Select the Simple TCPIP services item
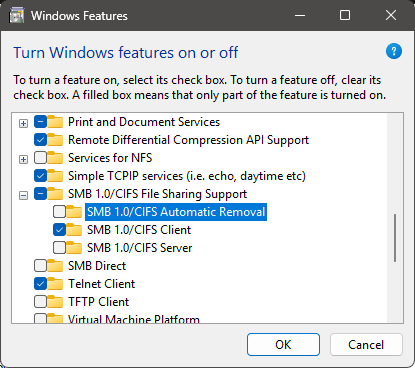This screenshot has height=368, width=415. pos(187,176)
